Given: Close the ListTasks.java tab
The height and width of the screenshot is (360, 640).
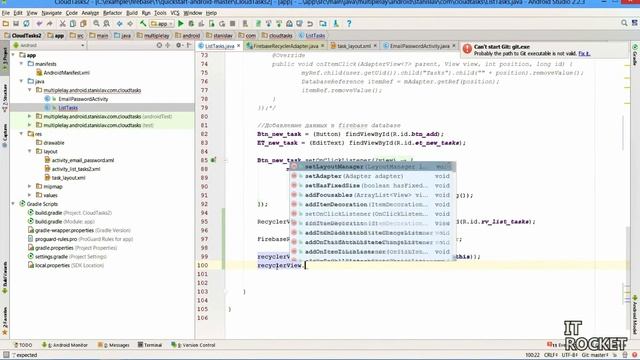Looking at the screenshot, I should [x=239, y=46].
